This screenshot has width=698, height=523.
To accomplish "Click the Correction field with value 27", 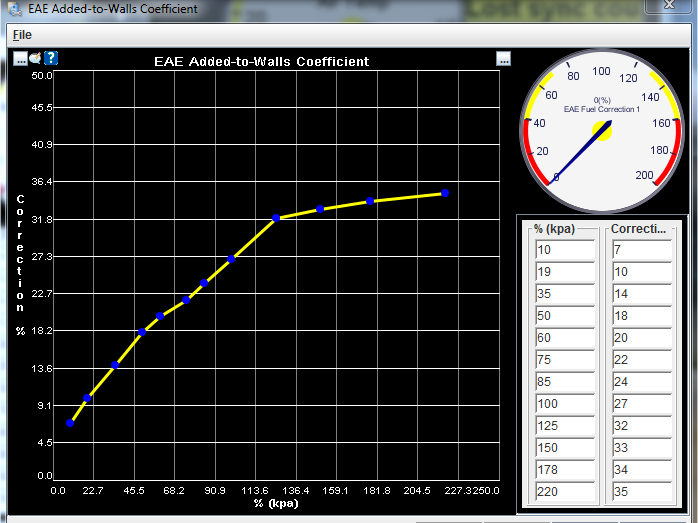I will click(641, 404).
